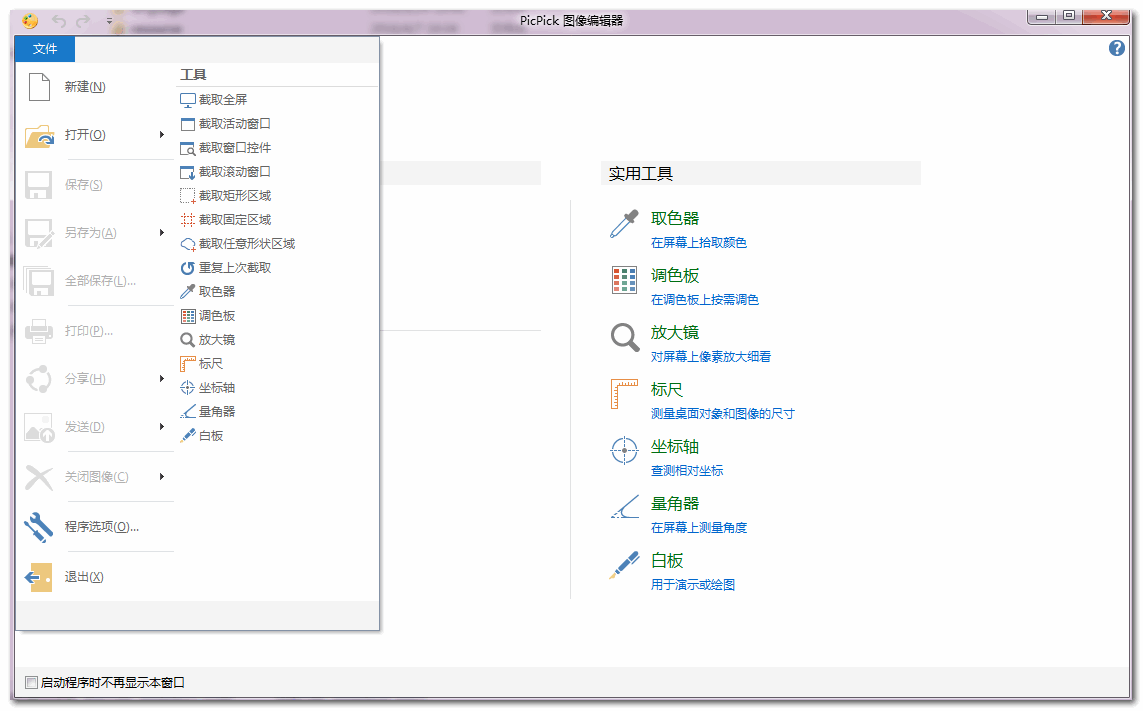Click the menu's 取色器 eyedropper icon
The width and height of the screenshot is (1143, 711).
[x=187, y=292]
